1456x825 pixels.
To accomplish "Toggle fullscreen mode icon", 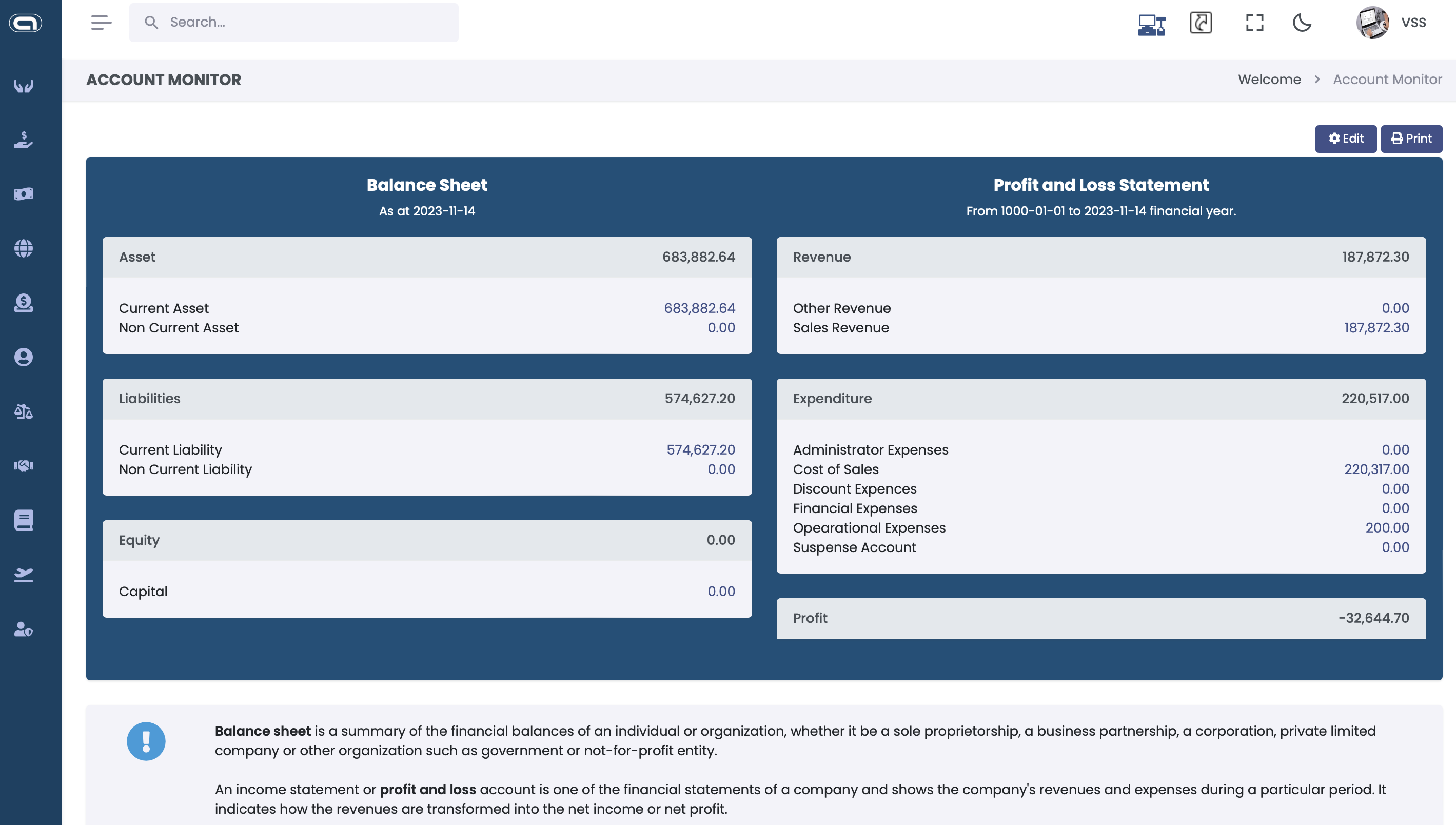I will (1254, 23).
